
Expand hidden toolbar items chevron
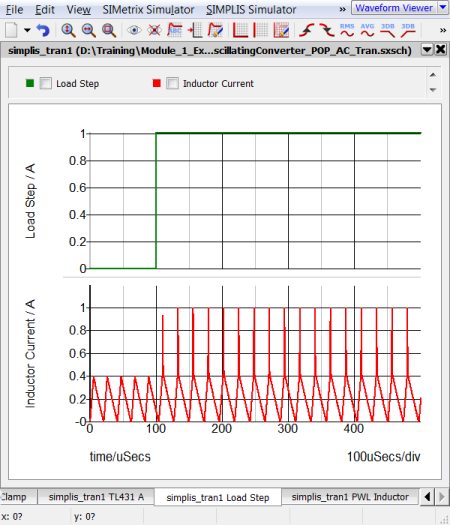[443, 30]
